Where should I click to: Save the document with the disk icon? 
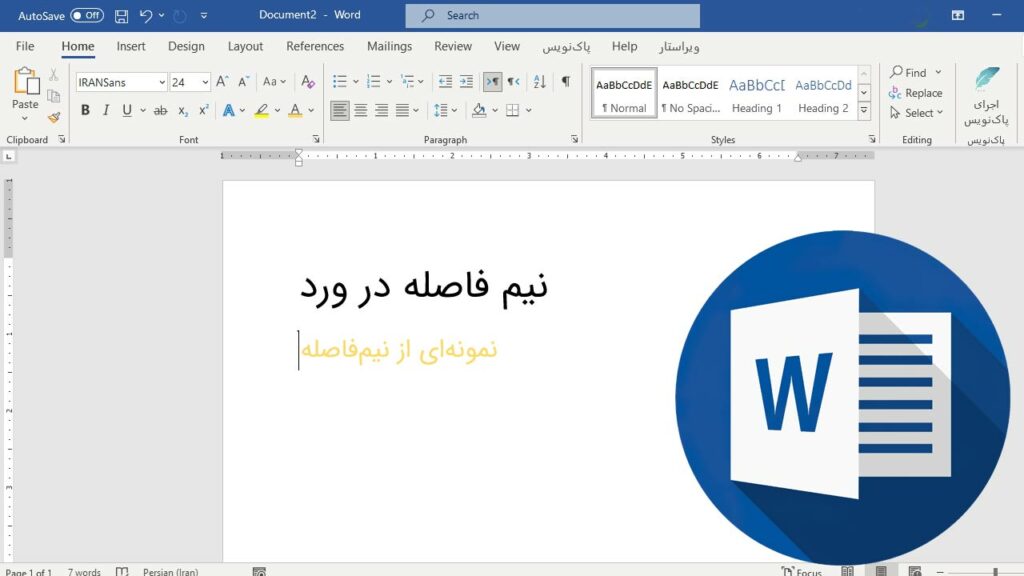[x=121, y=16]
